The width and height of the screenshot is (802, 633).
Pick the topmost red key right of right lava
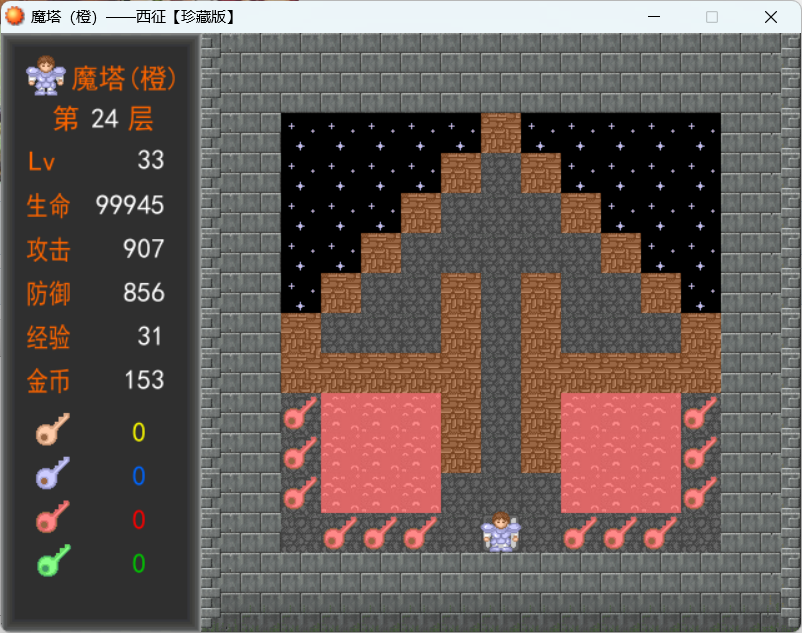701,413
